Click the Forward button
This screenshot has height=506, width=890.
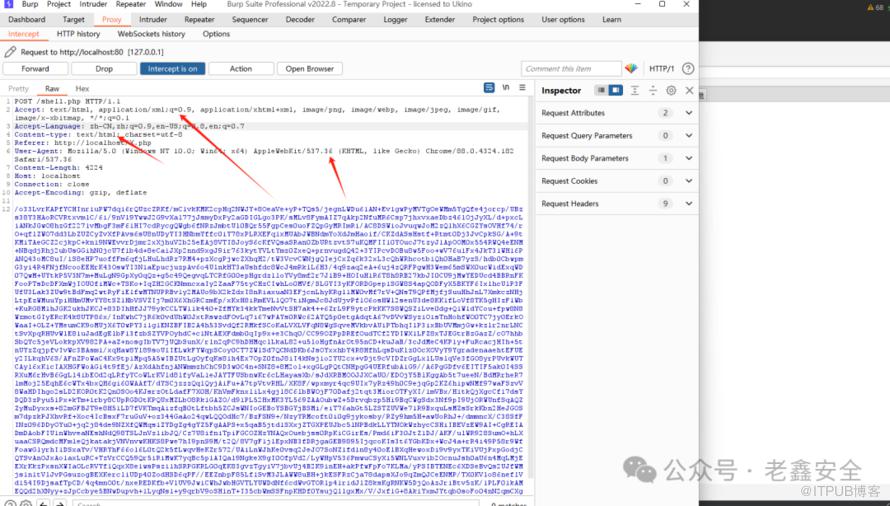coord(35,69)
